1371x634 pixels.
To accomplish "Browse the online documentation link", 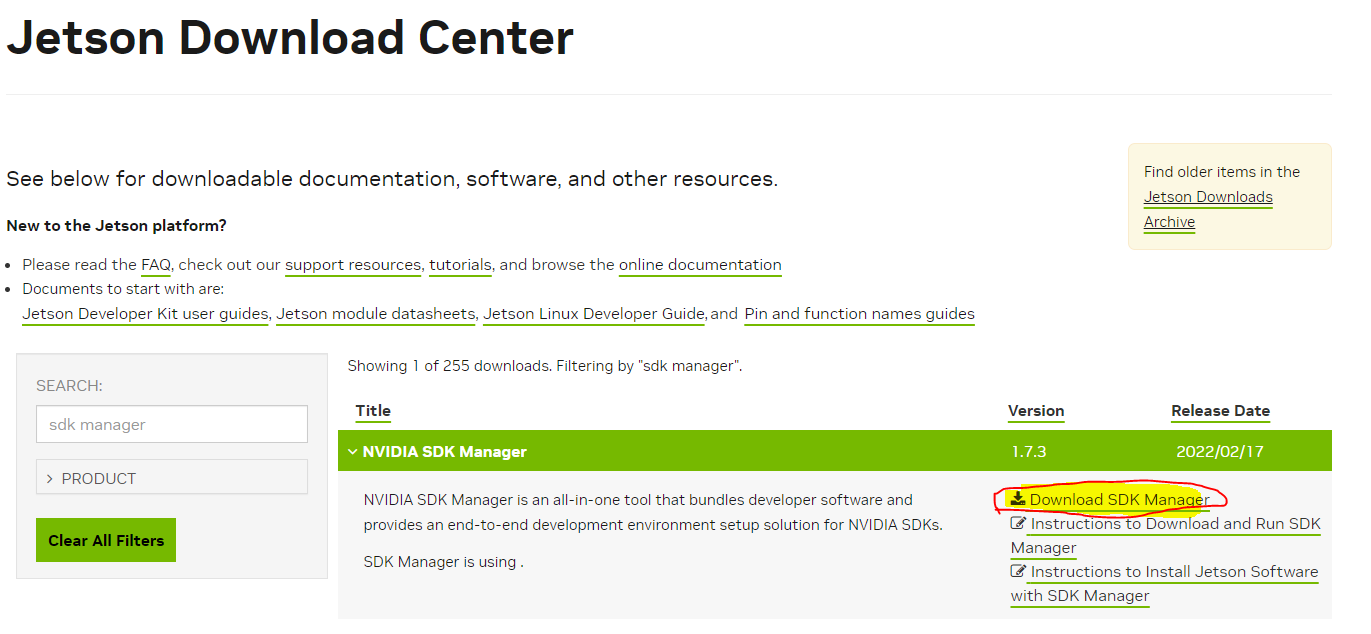I will 700,265.
